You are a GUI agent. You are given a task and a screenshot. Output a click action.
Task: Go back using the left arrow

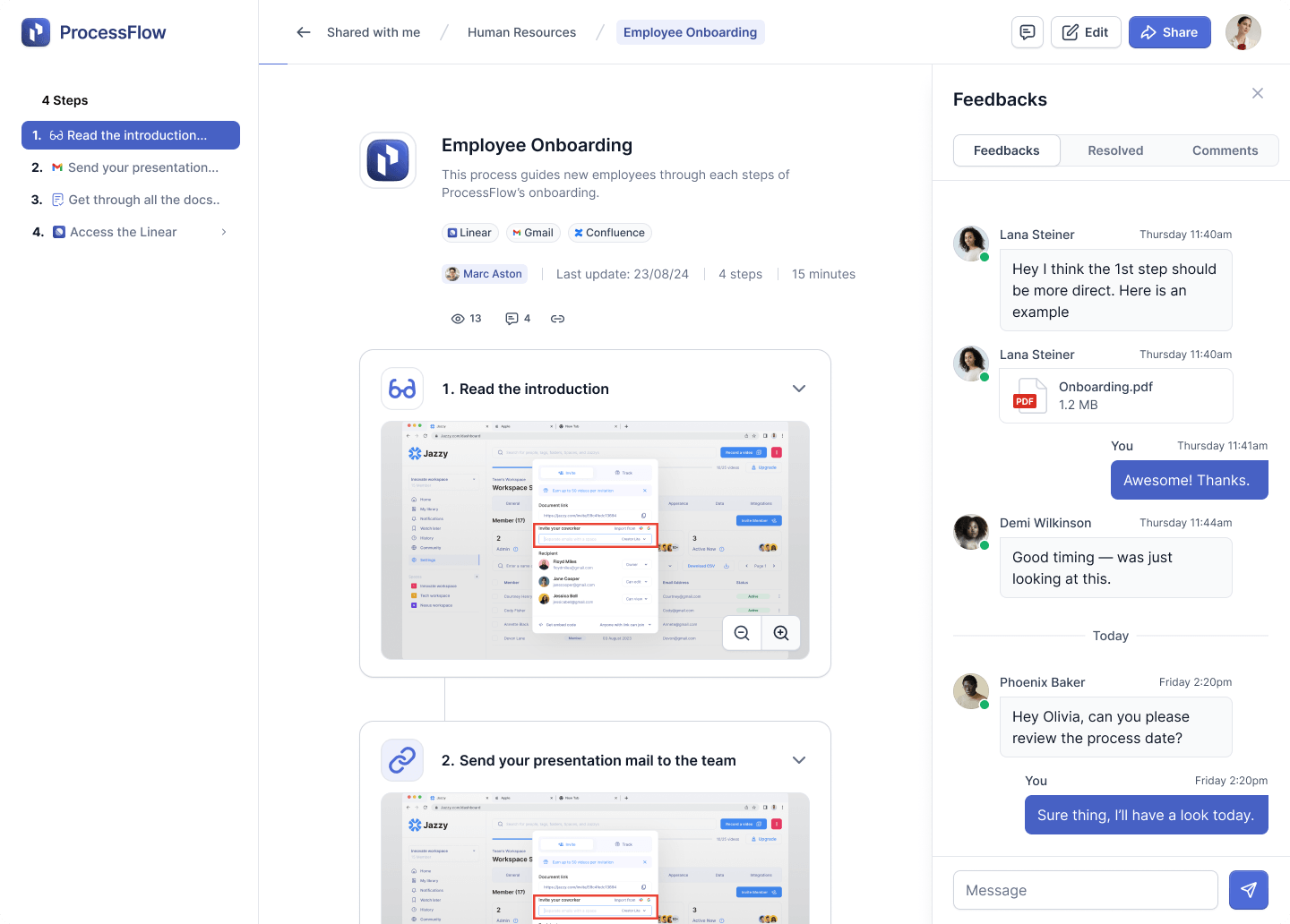coord(304,32)
